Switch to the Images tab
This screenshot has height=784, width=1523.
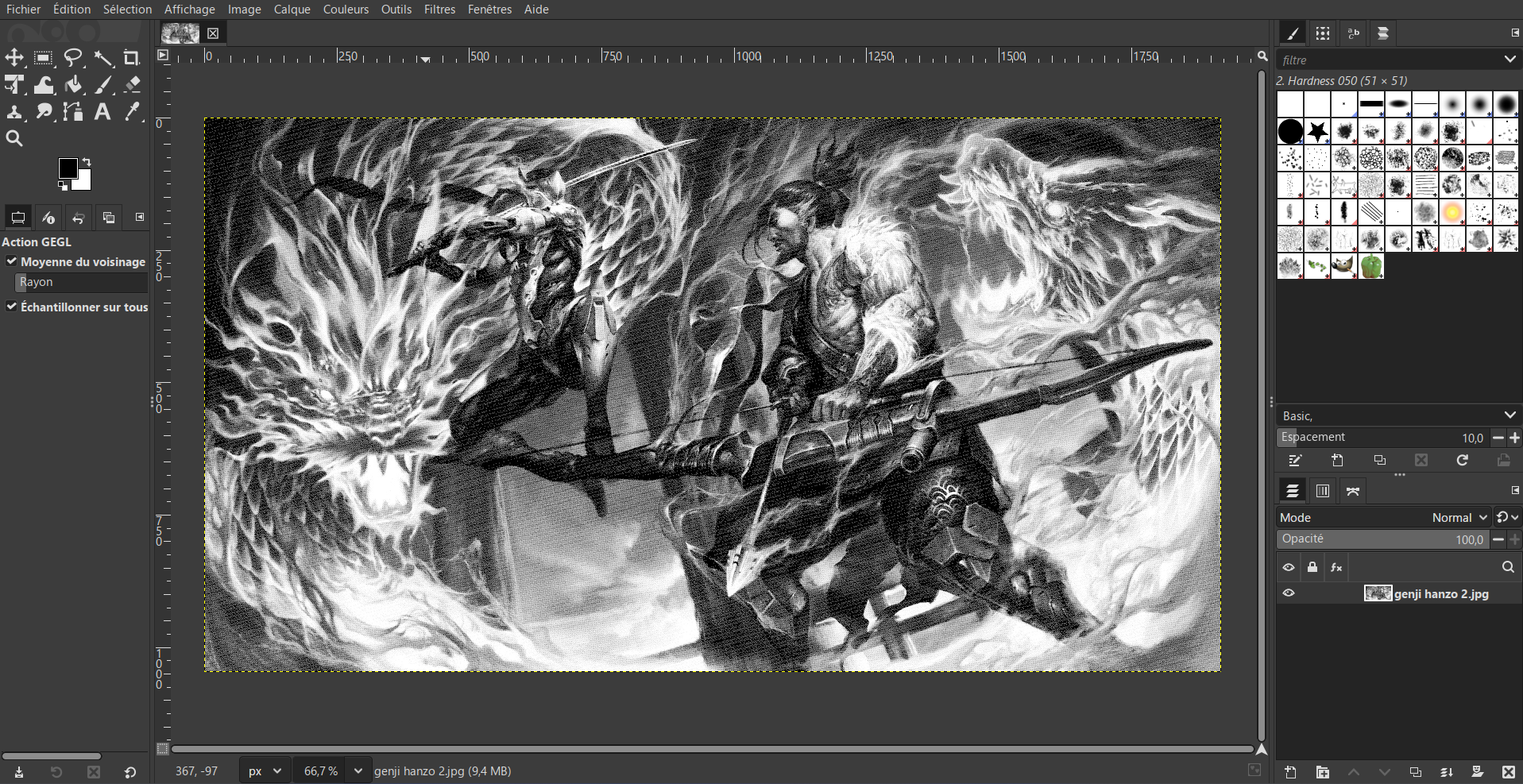(109, 218)
